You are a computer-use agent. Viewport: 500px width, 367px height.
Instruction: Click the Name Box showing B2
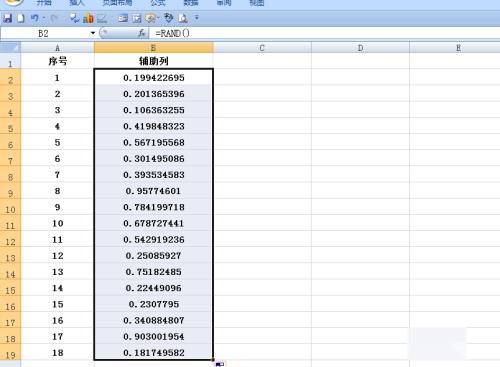[x=45, y=33]
